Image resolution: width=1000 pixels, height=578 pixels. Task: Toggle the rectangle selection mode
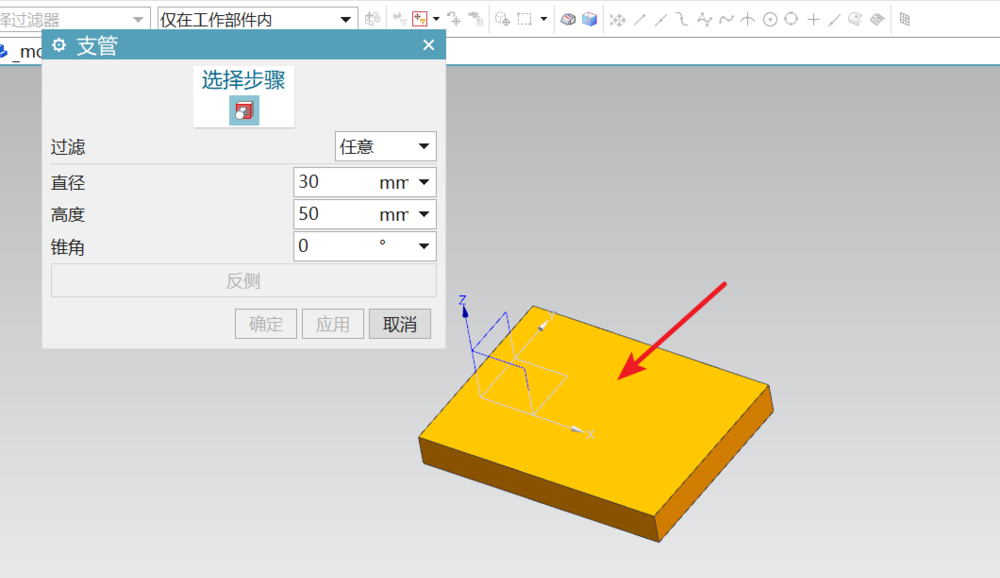[x=524, y=16]
